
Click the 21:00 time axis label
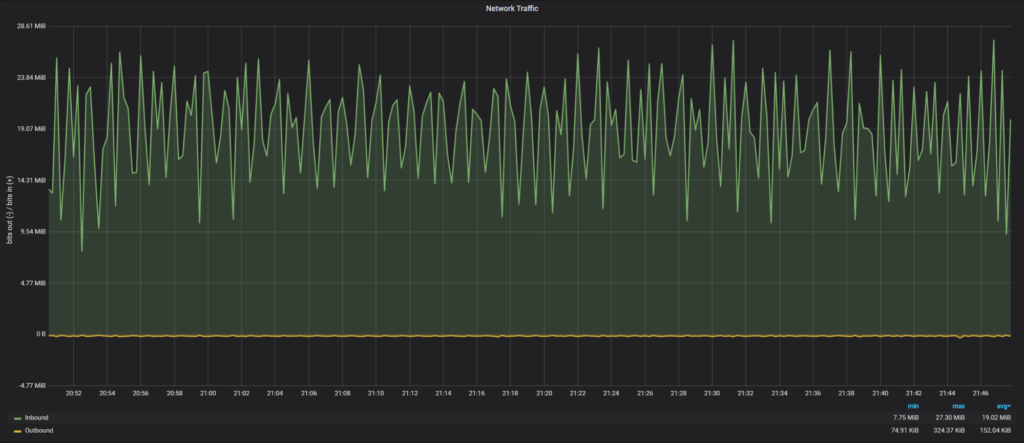click(x=208, y=393)
